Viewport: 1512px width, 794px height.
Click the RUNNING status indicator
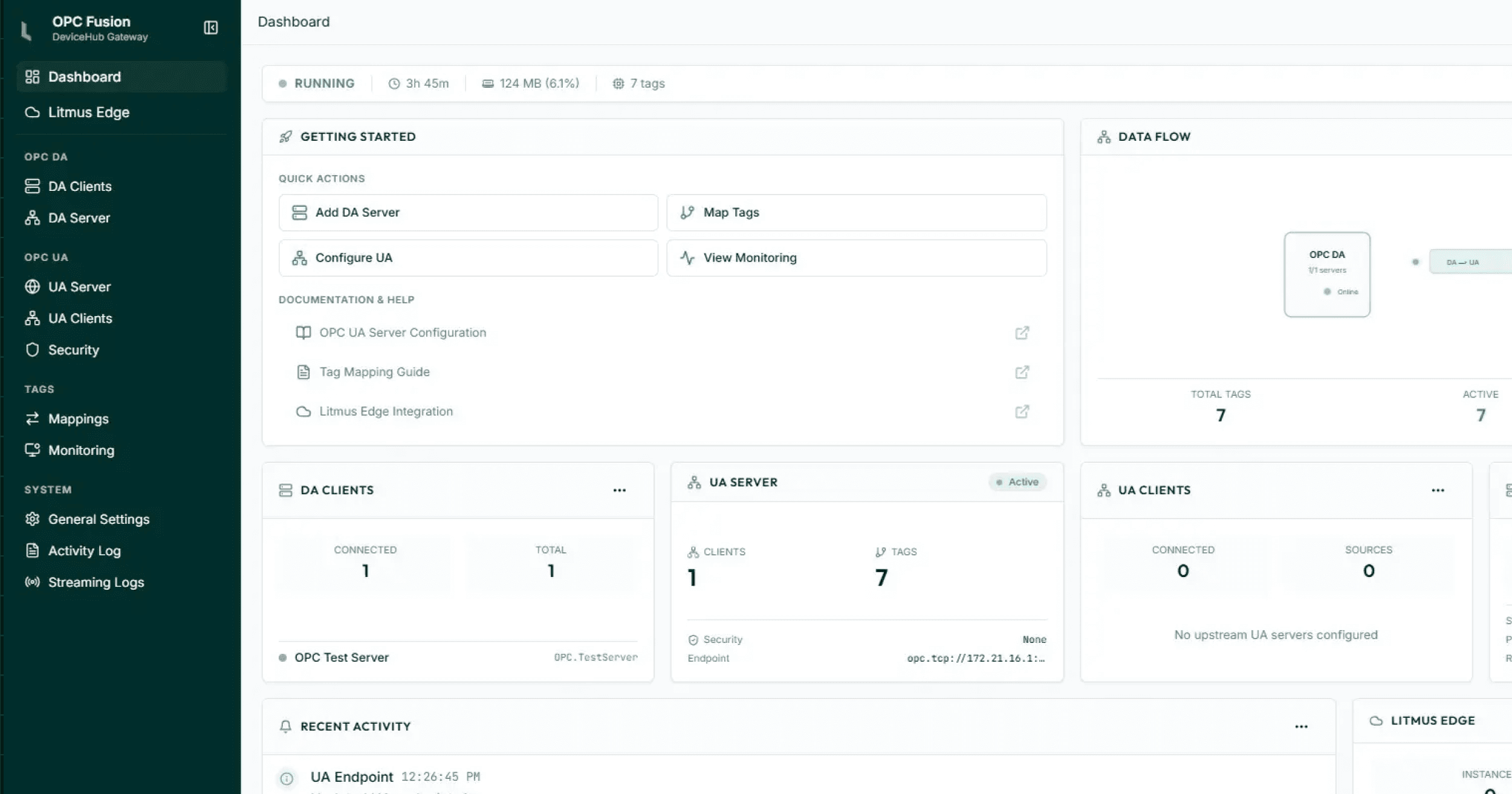tap(316, 83)
